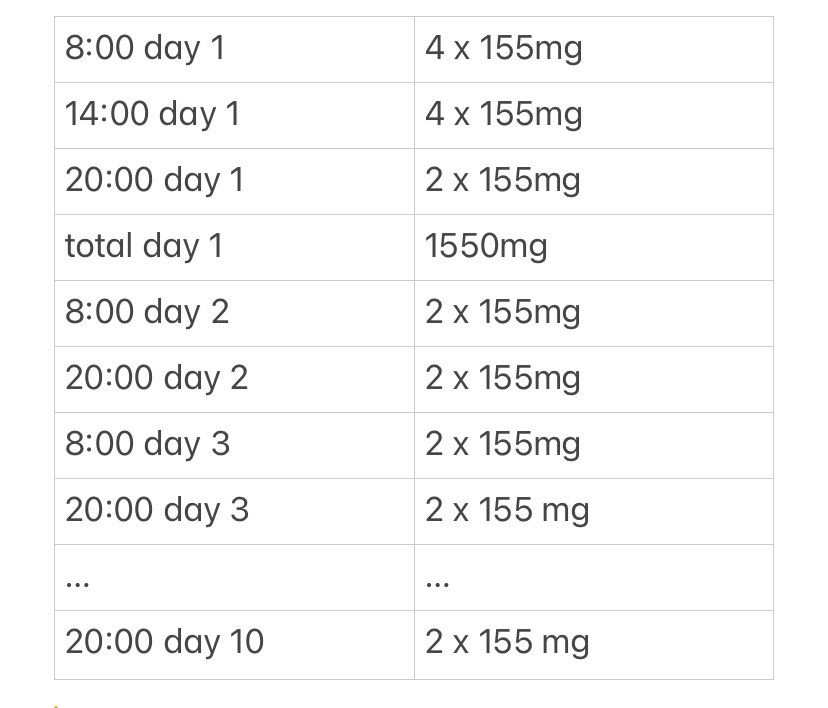This screenshot has height=708, width=828.
Task: Click the "8:00 day 3" time cell
Action: pyautogui.click(x=148, y=444)
